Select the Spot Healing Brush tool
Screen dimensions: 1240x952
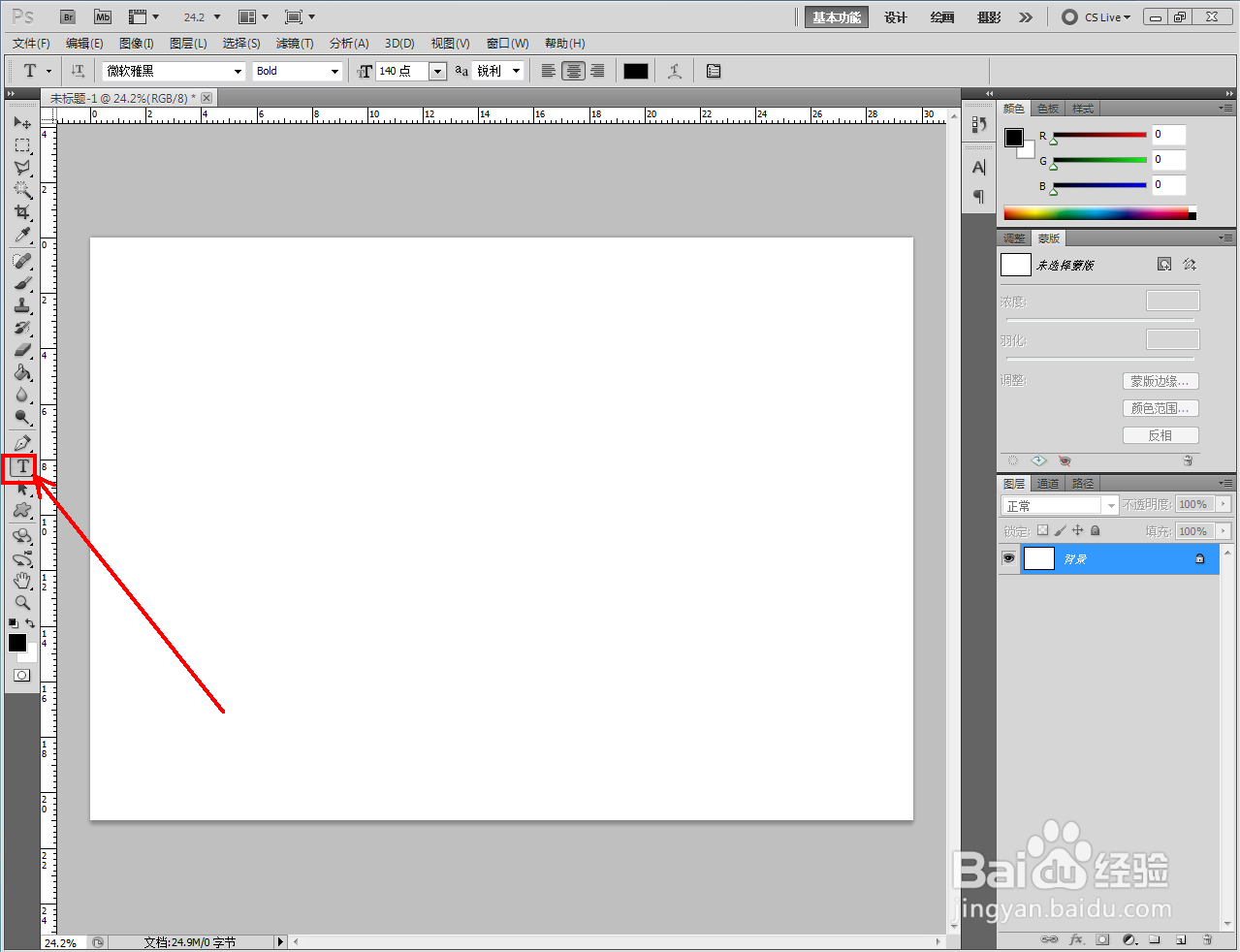click(22, 262)
